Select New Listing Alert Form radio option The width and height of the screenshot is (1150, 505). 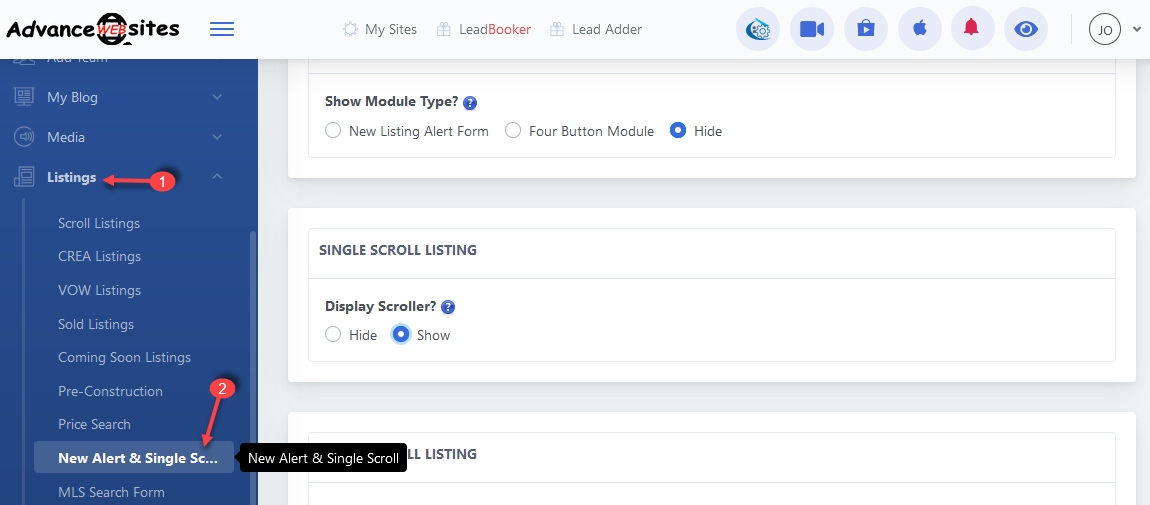pos(333,131)
